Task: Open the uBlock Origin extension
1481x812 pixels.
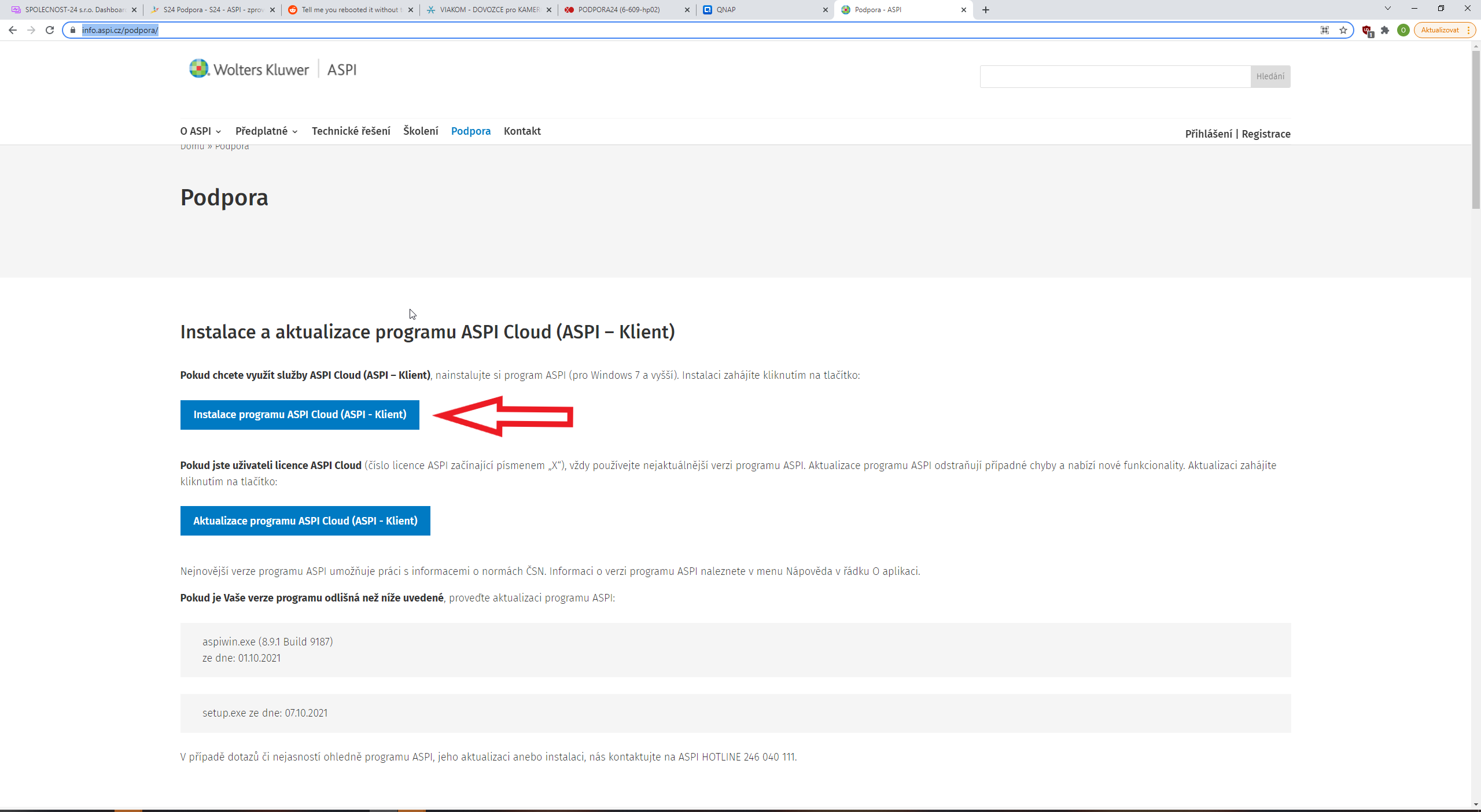Action: coord(1368,31)
